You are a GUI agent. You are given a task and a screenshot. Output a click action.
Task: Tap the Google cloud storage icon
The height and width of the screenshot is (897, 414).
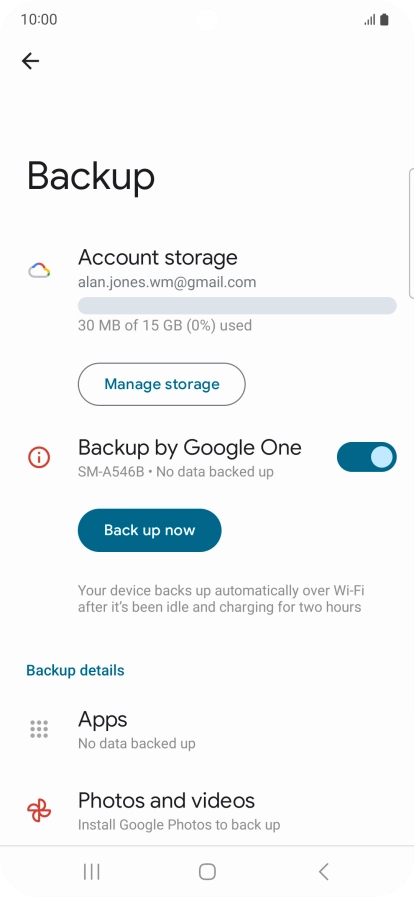pyautogui.click(x=39, y=271)
